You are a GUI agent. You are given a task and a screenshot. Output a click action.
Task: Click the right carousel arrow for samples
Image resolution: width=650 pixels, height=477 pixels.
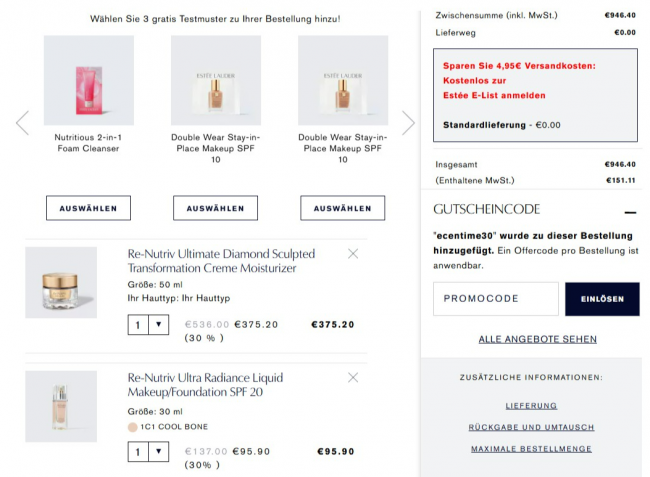(408, 123)
